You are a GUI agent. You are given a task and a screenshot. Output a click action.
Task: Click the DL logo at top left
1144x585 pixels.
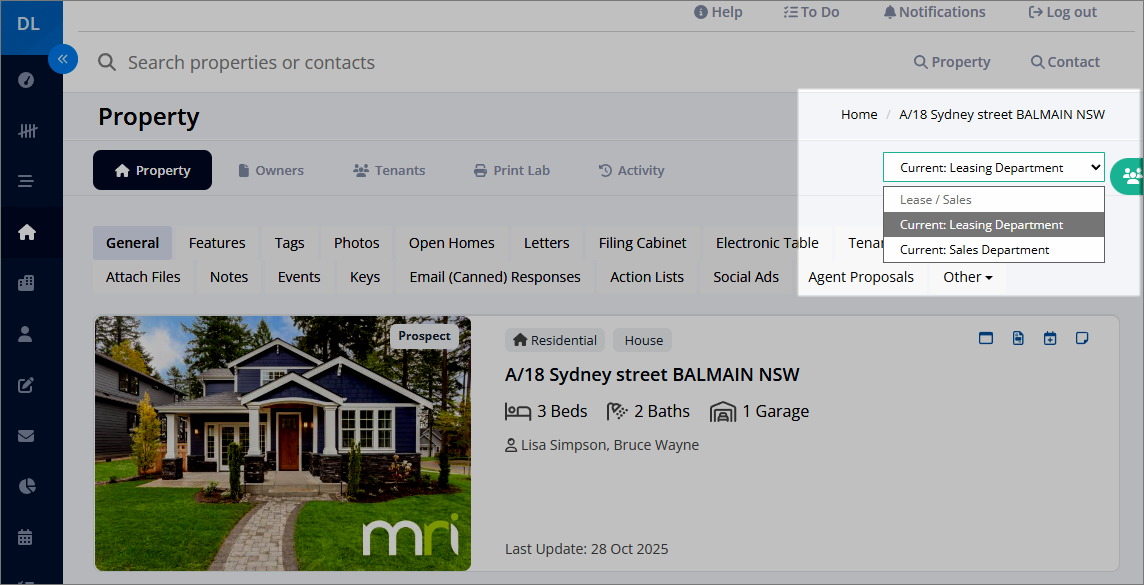coord(28,24)
